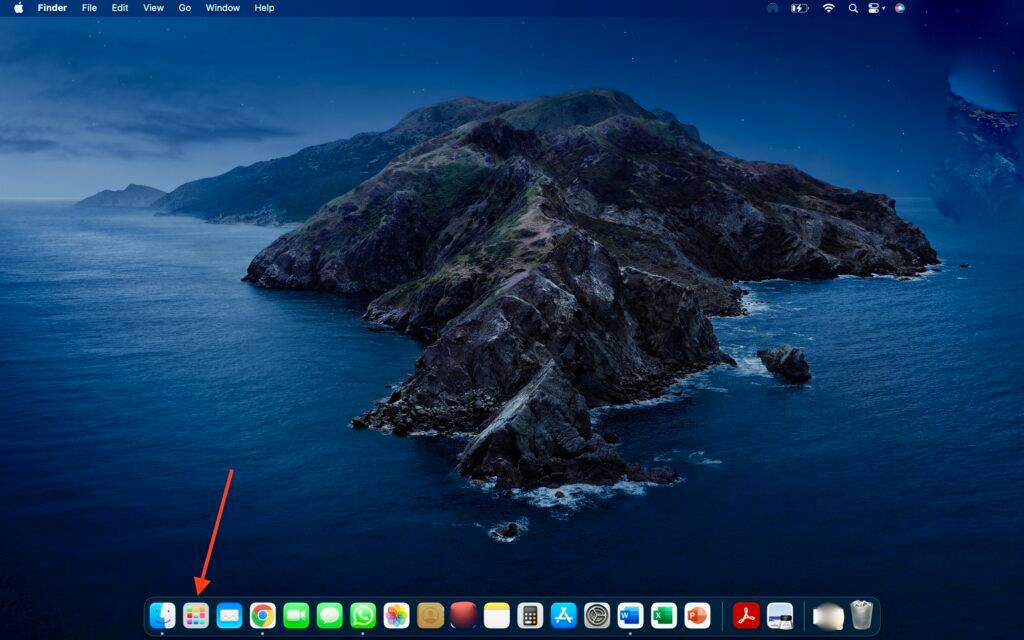Viewport: 1024px width, 640px height.
Task: Launch Microsoft PowerPoint from the Dock
Action: (x=697, y=615)
